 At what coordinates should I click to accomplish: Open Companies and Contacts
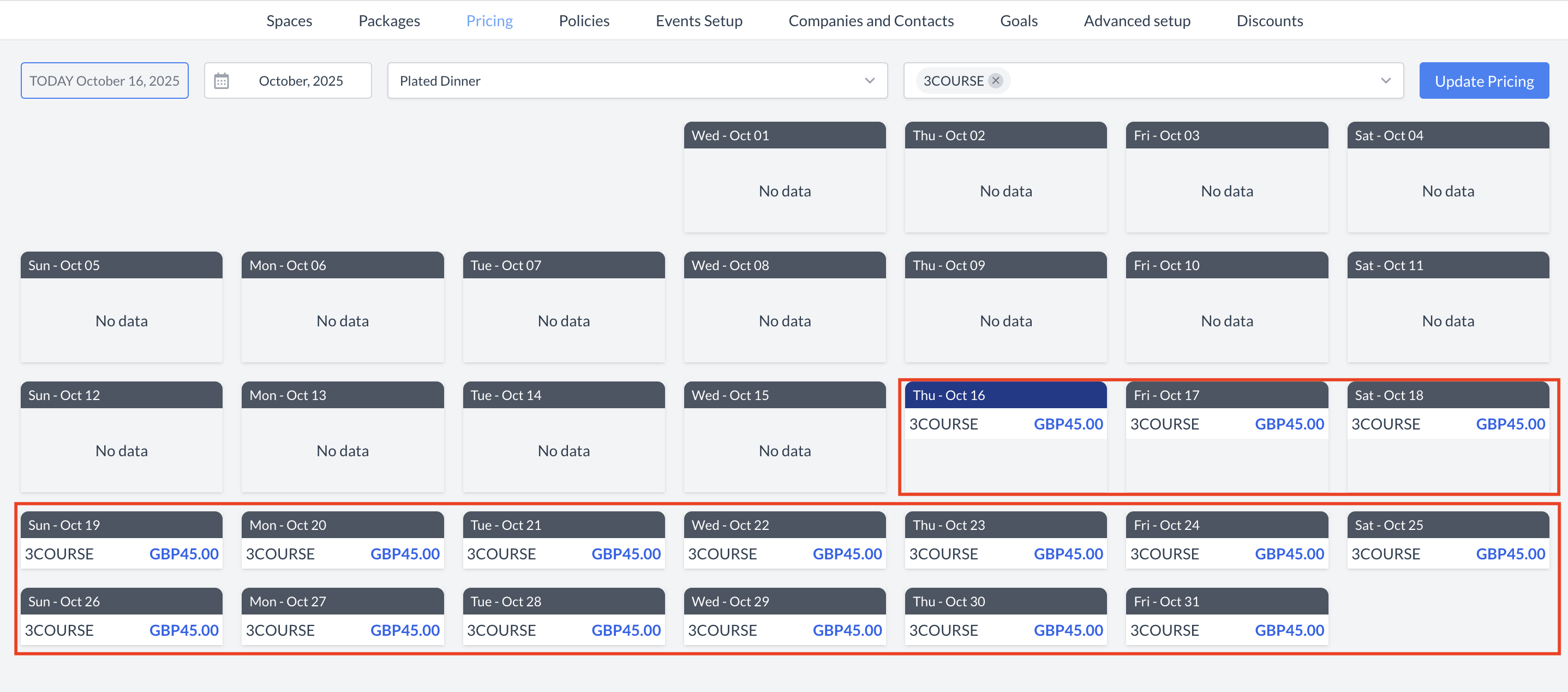tap(871, 20)
